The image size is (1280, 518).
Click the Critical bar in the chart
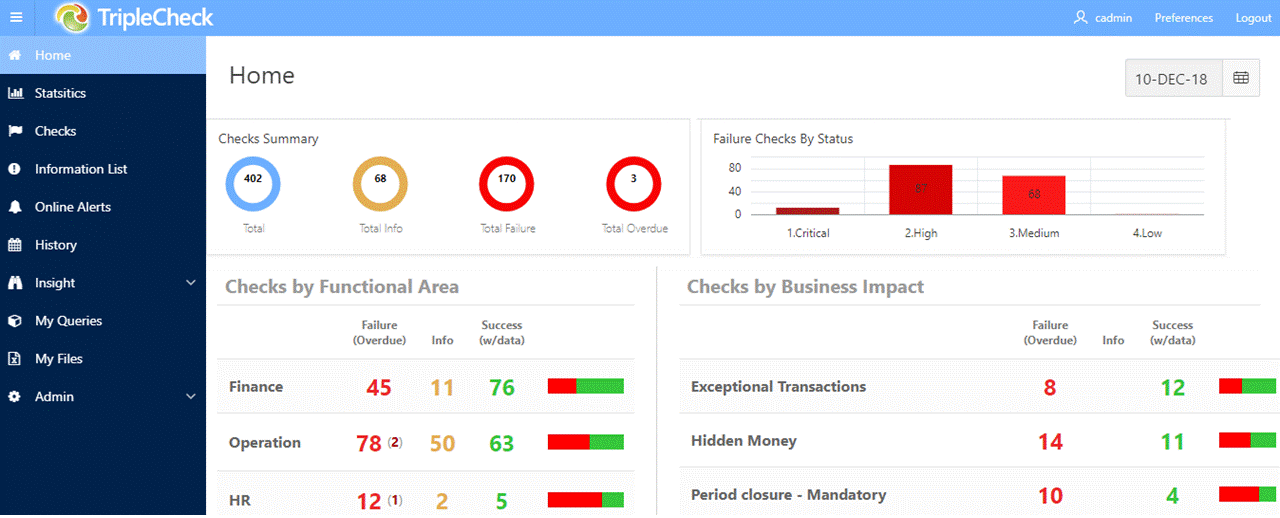click(808, 211)
